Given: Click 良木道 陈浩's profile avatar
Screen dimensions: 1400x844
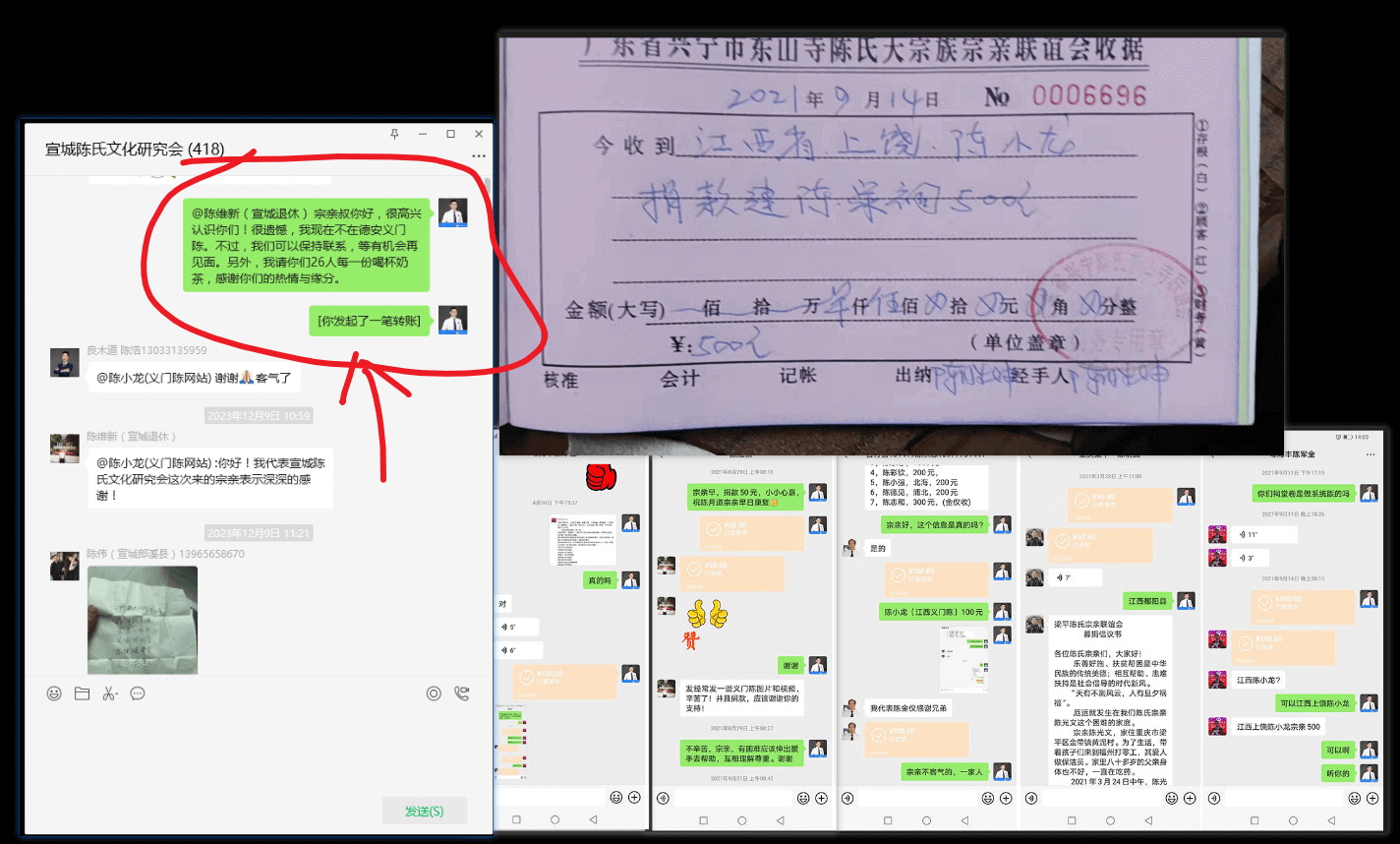Looking at the screenshot, I should [x=65, y=363].
